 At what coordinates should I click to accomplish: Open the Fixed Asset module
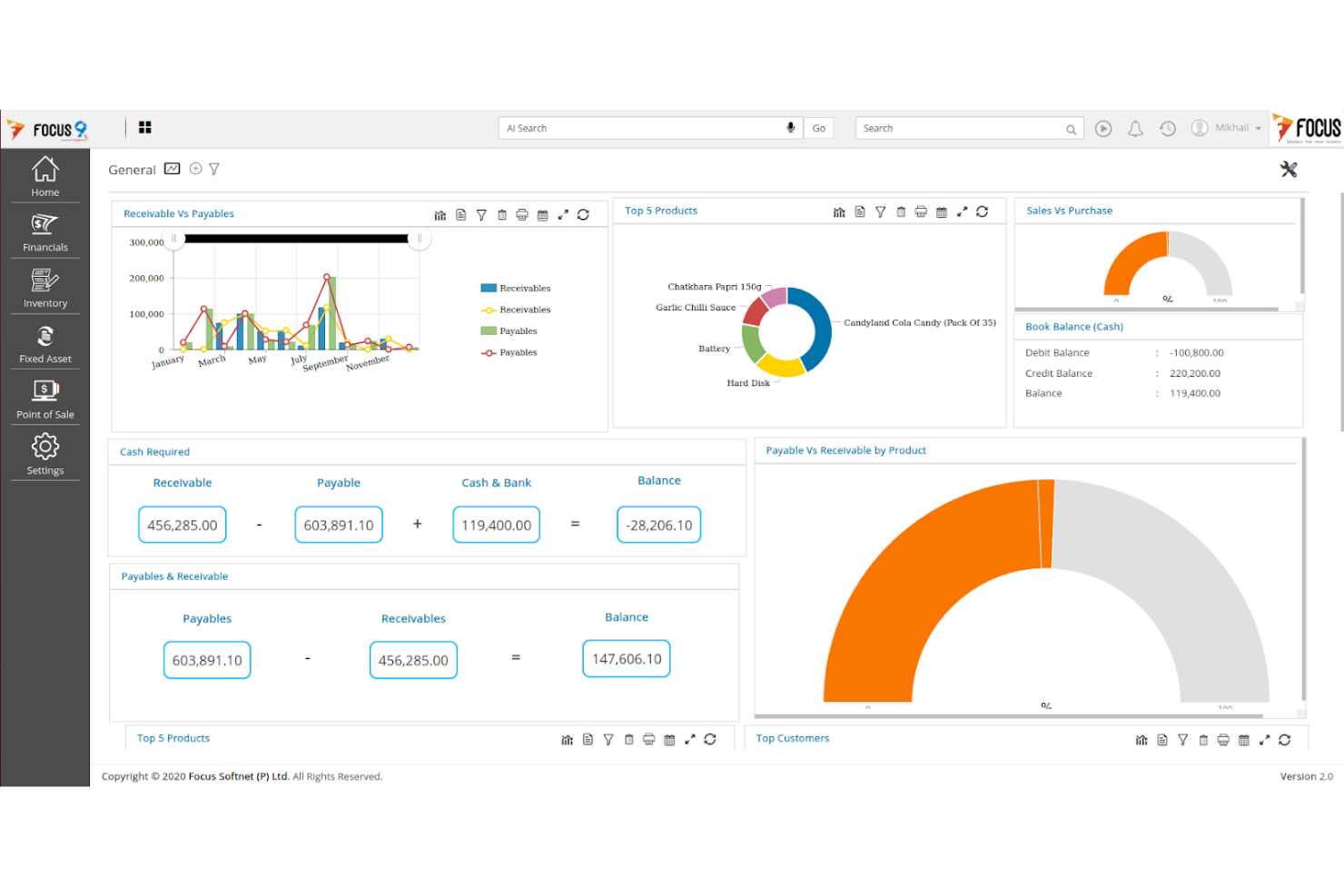pos(44,343)
